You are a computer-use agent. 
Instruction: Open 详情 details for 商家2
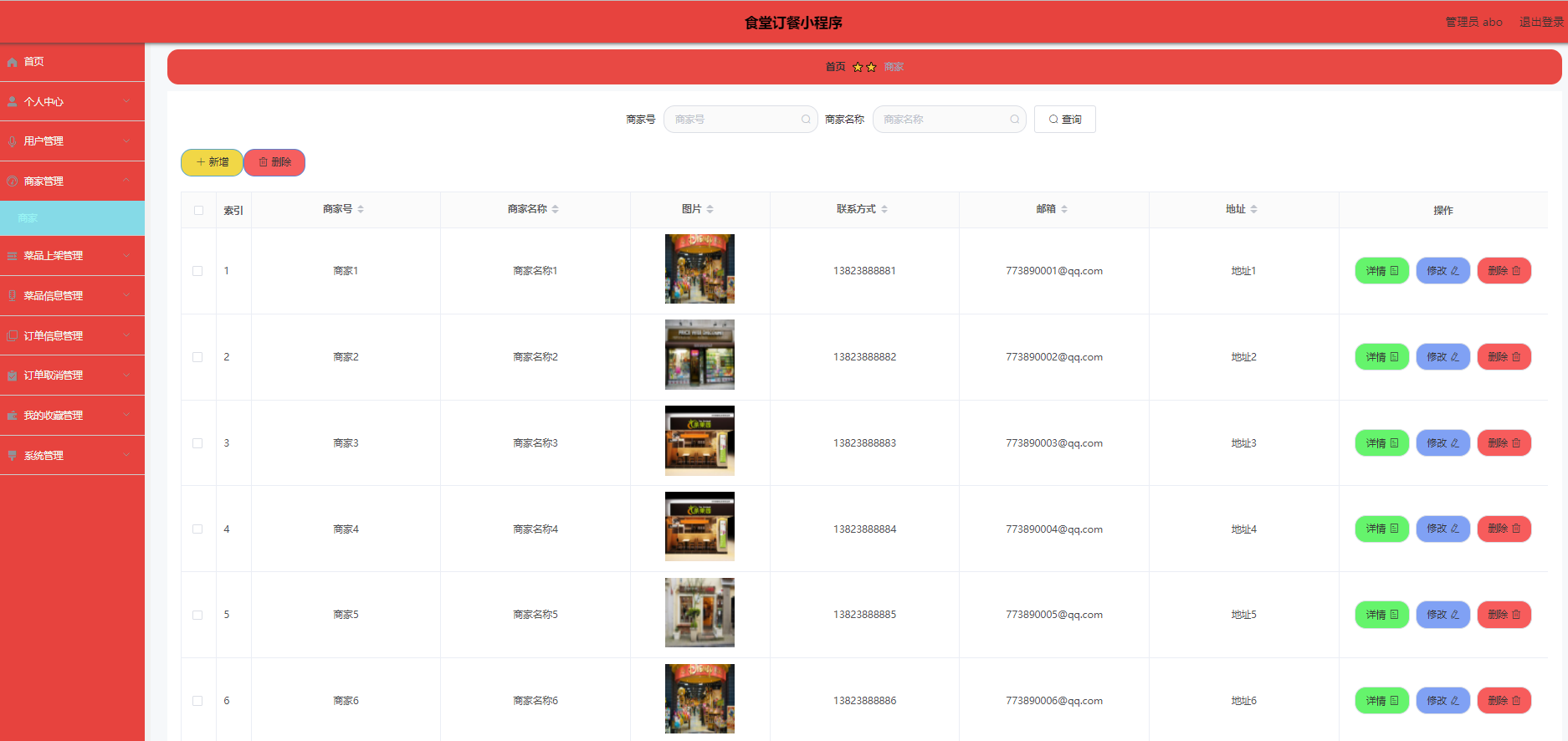1381,357
